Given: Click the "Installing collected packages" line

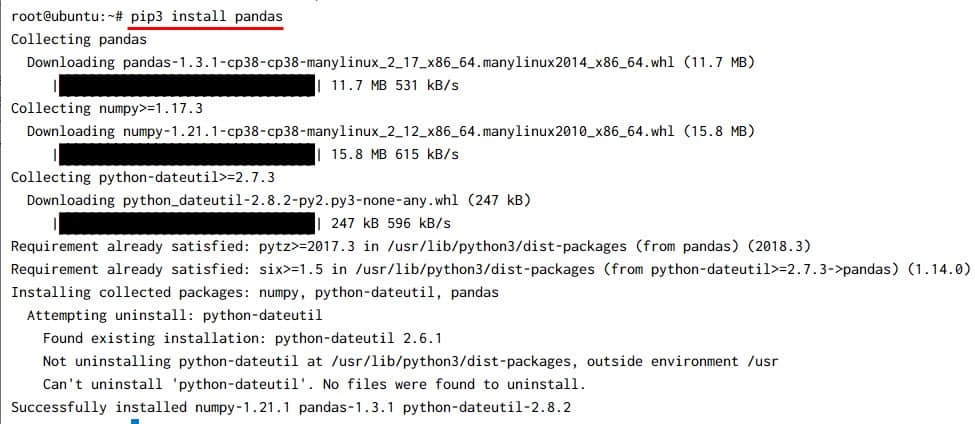Looking at the screenshot, I should click(x=254, y=292).
